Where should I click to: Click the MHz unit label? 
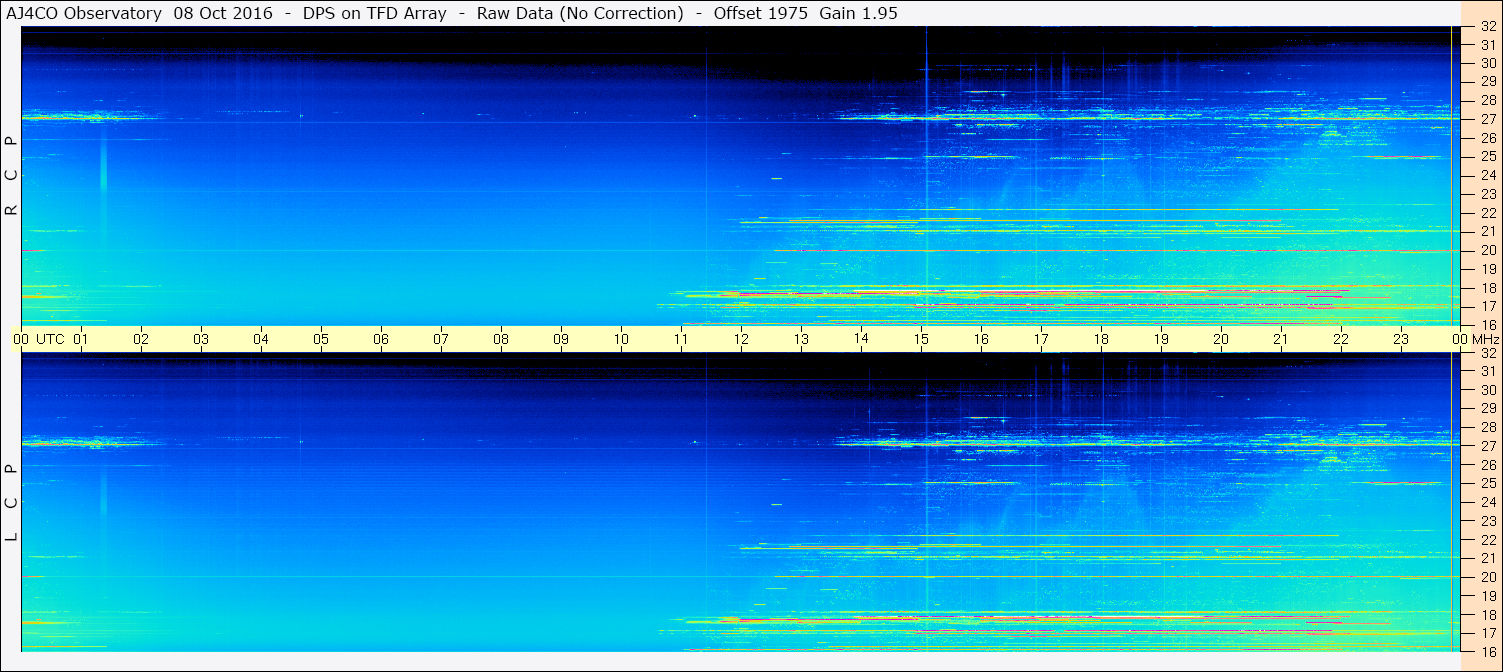point(1485,339)
